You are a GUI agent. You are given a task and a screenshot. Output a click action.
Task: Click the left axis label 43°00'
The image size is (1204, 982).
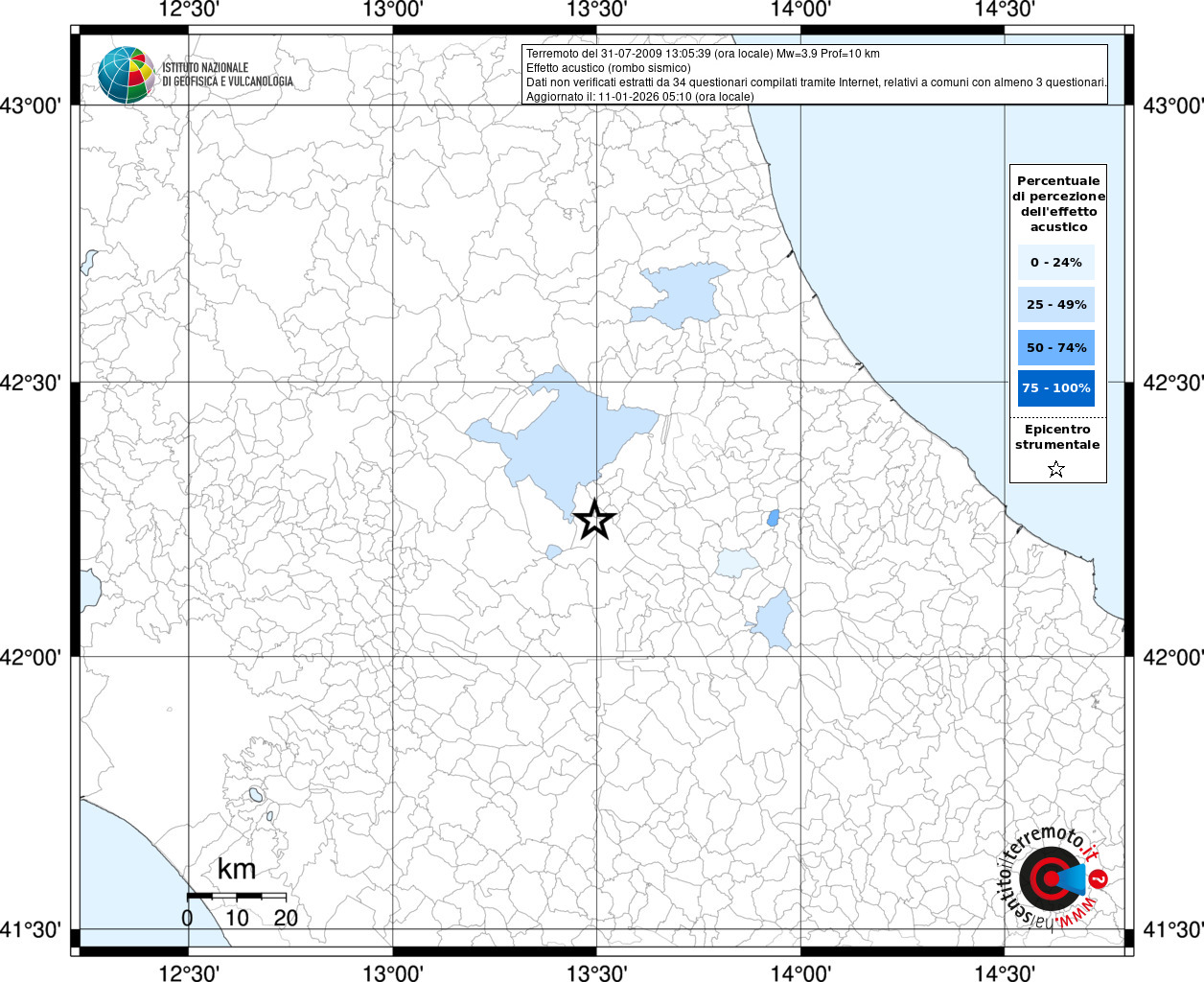click(31, 105)
